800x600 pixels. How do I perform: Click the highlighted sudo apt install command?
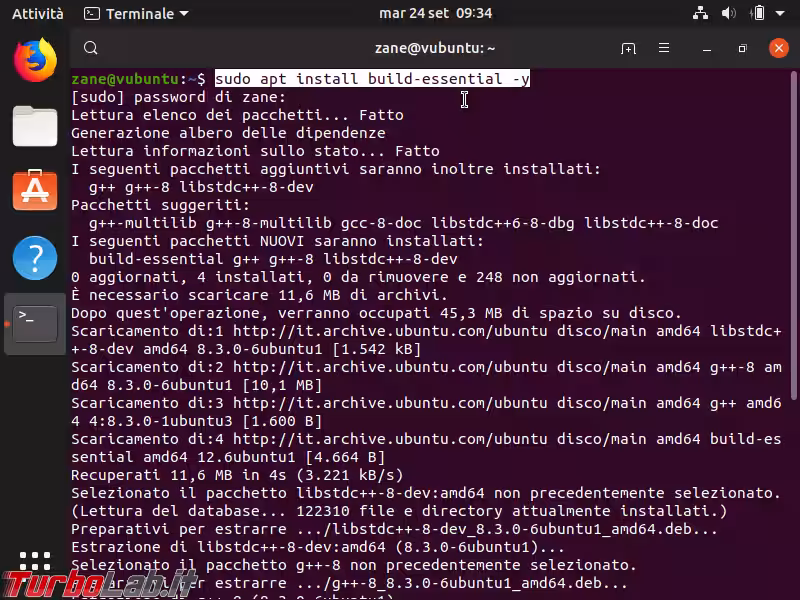click(x=372, y=79)
